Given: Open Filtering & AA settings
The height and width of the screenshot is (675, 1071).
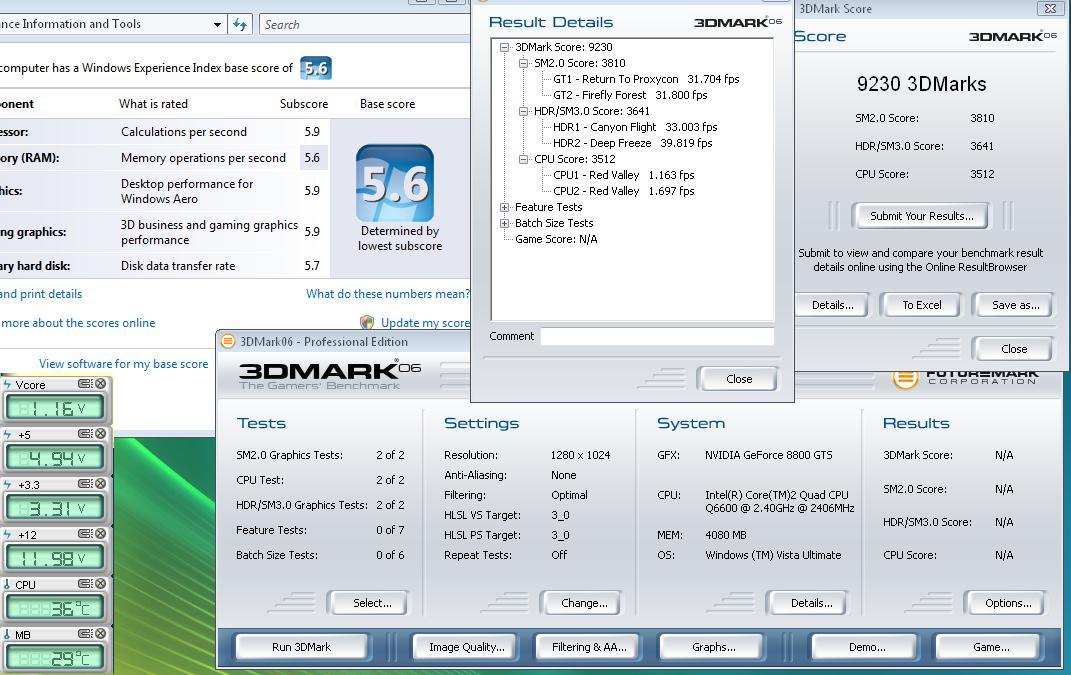Looking at the screenshot, I should pyautogui.click(x=589, y=646).
